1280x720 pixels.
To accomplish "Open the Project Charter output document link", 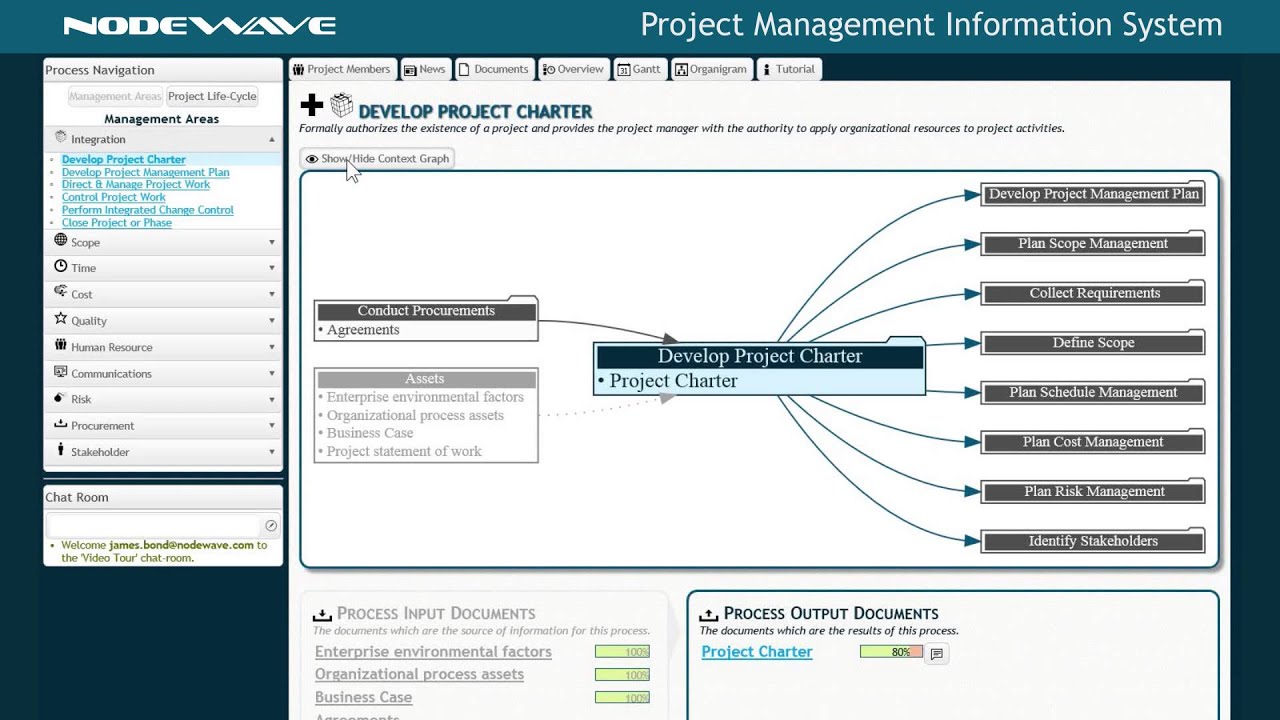I will point(757,652).
